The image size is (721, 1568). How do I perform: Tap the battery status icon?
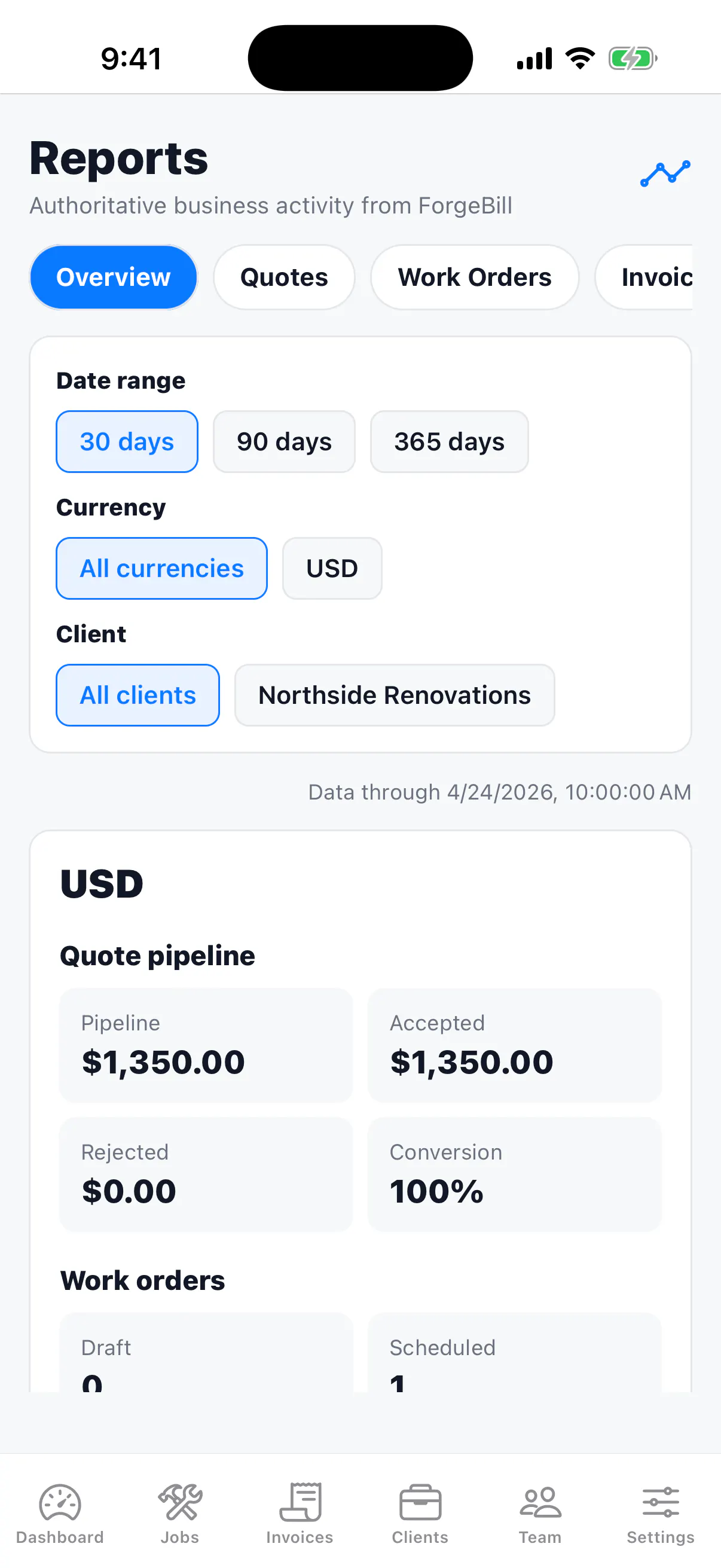[x=633, y=59]
